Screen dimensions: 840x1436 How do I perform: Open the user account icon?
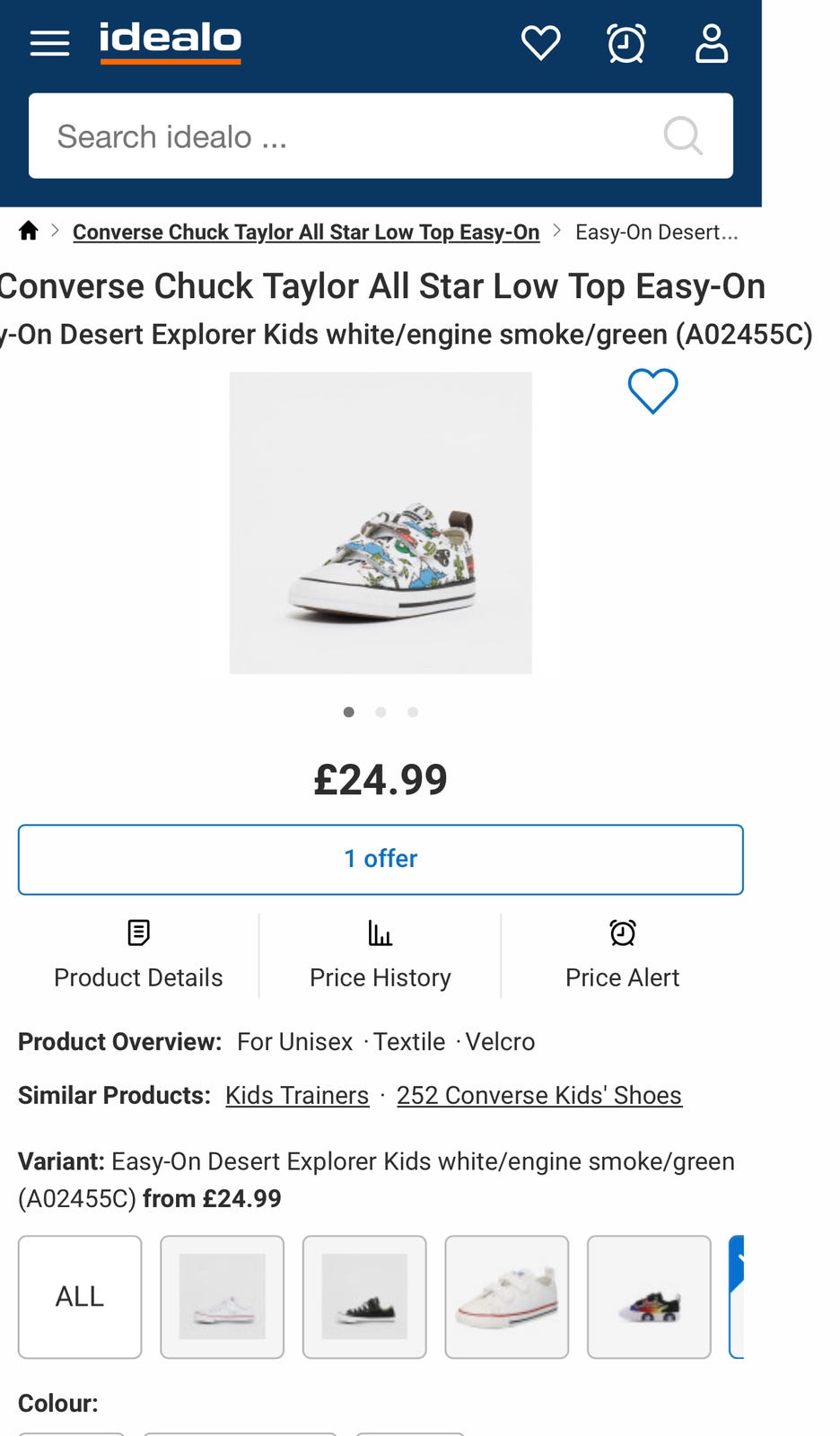click(x=712, y=43)
